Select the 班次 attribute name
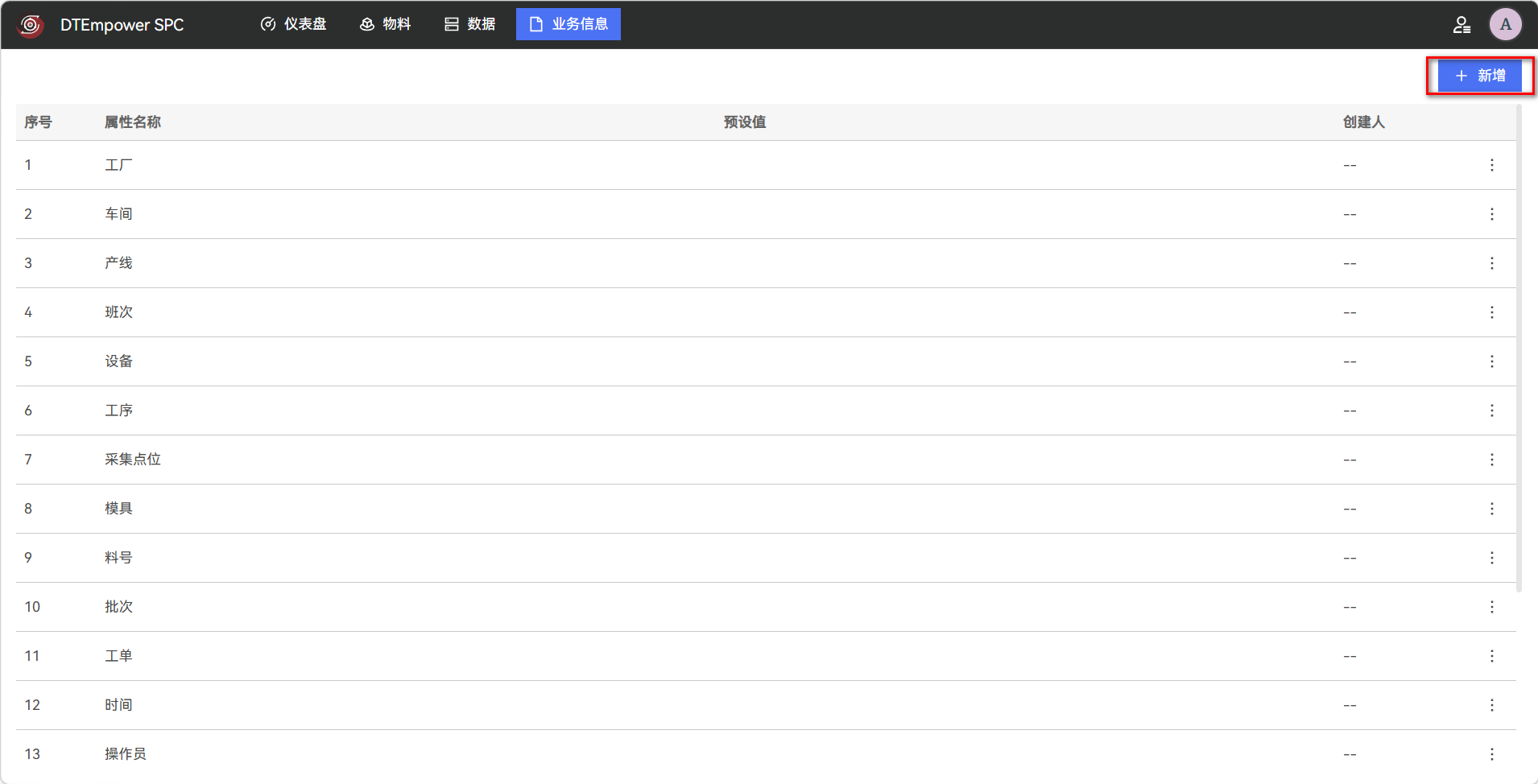Image resolution: width=1538 pixels, height=784 pixels. point(118,312)
